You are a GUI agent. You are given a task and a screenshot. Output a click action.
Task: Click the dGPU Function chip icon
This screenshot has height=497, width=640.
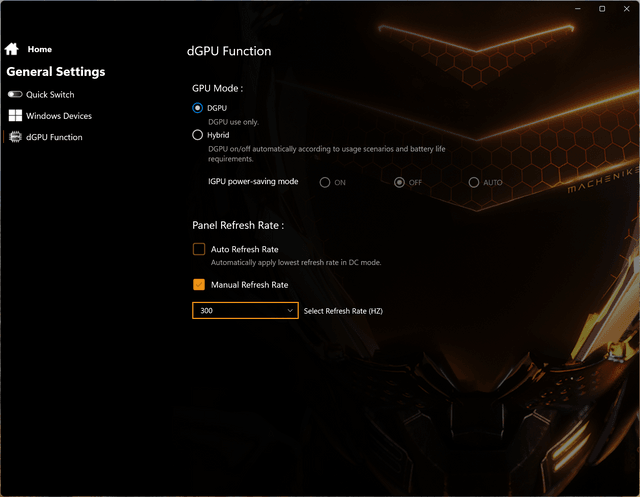click(x=15, y=137)
